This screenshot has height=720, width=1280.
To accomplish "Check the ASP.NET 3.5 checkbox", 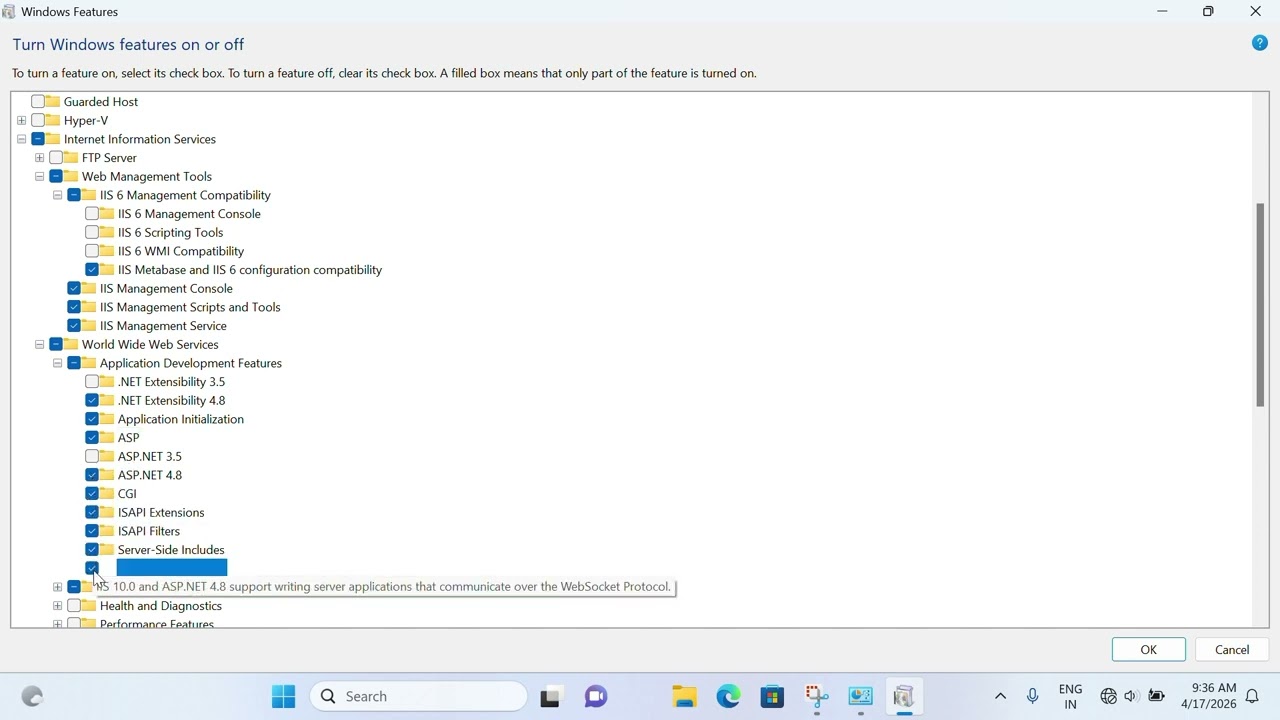I will click(x=92, y=456).
